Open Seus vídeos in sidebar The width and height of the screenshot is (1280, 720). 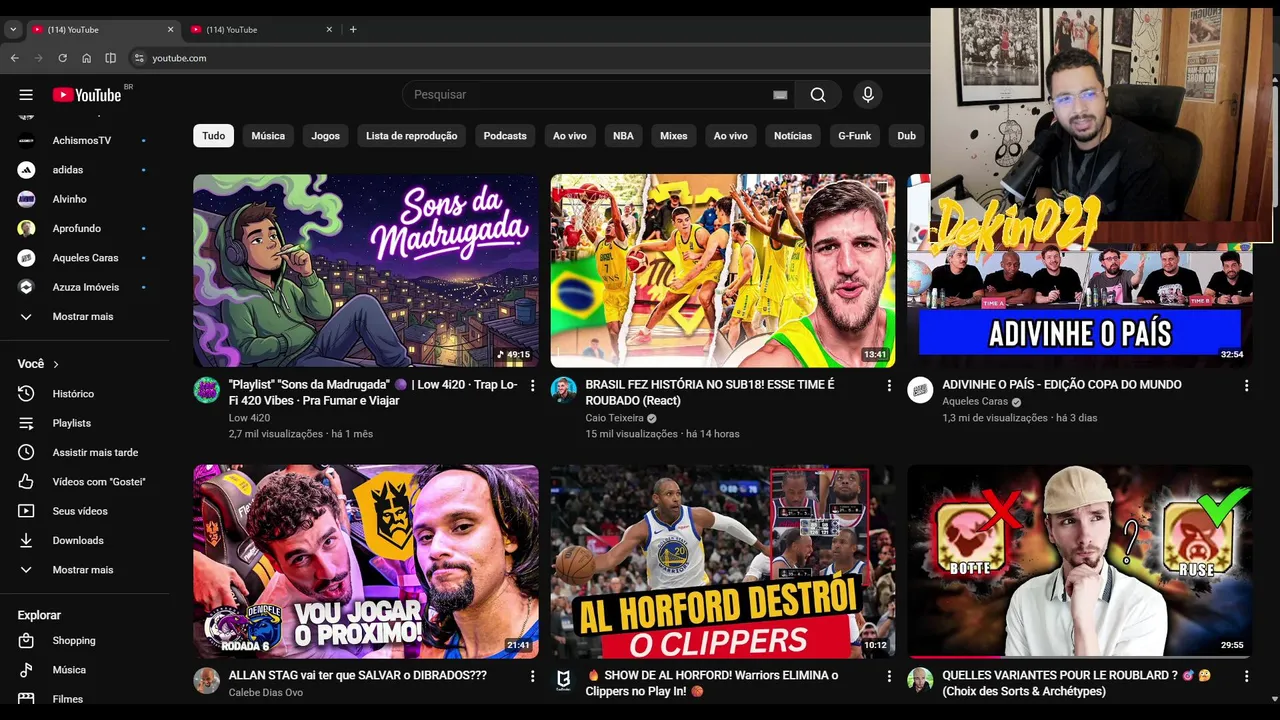[x=80, y=511]
